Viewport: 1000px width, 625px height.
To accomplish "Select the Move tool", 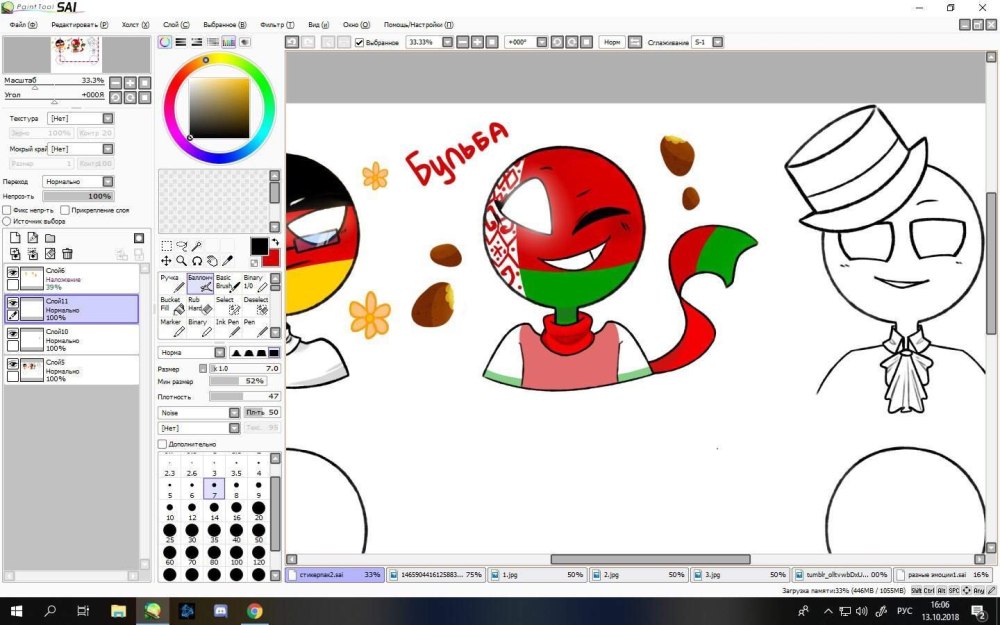I will [x=166, y=261].
